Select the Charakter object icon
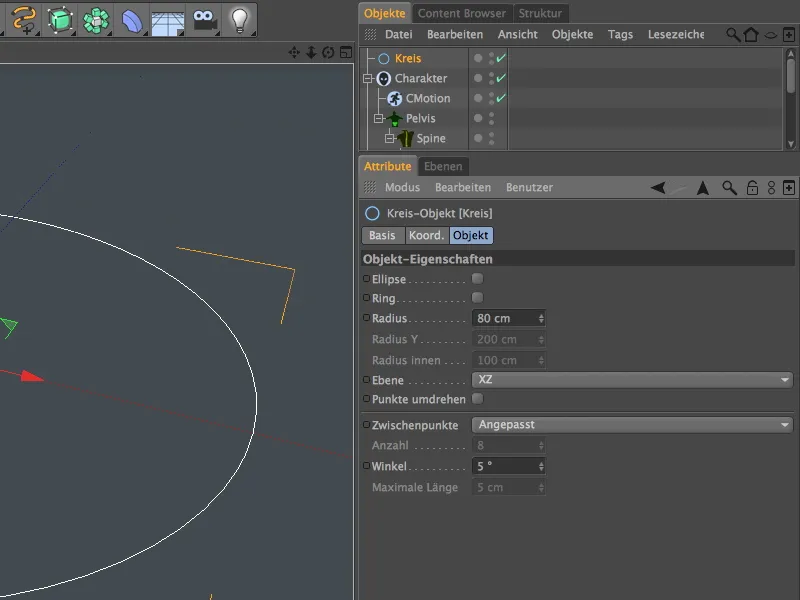This screenshot has width=800, height=600. pos(384,79)
